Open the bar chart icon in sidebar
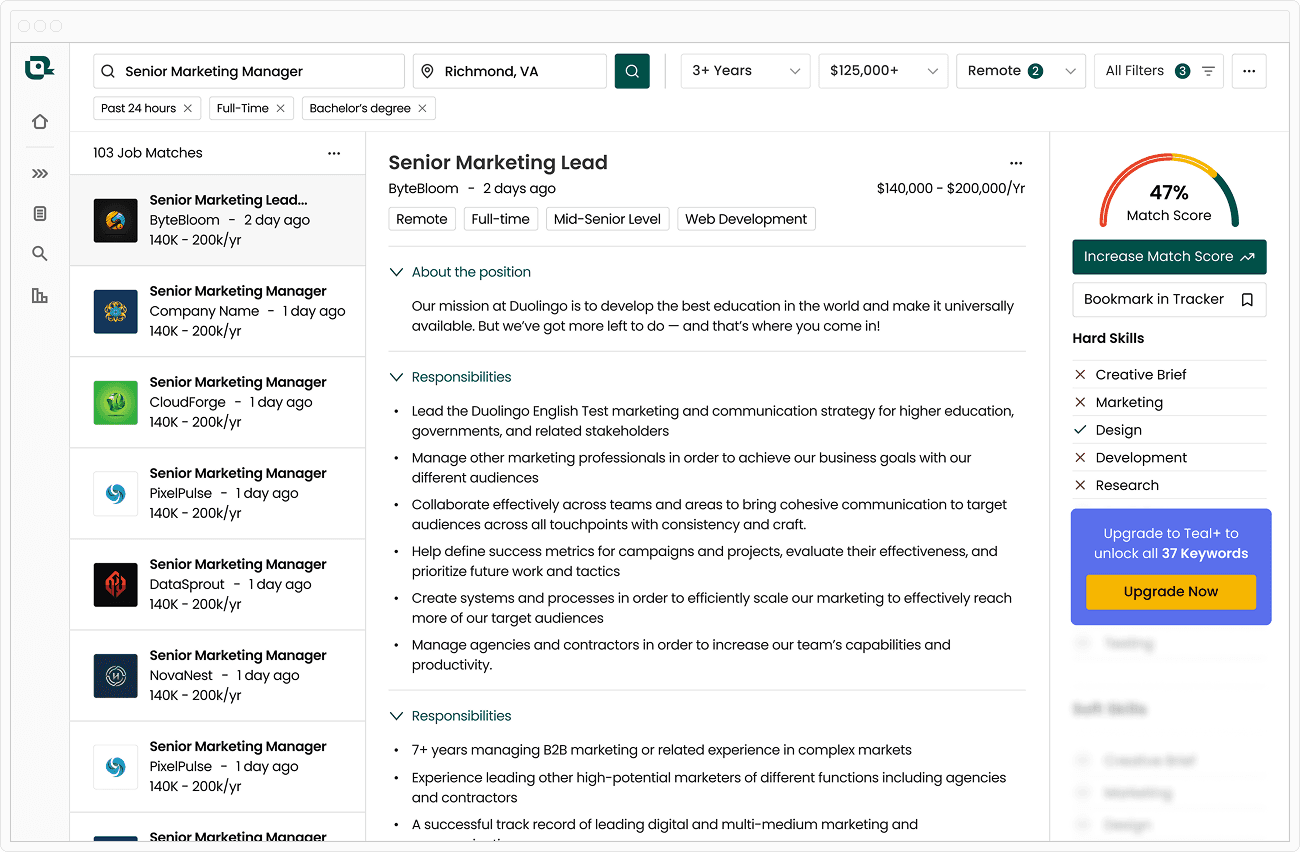1300x852 pixels. click(x=40, y=296)
